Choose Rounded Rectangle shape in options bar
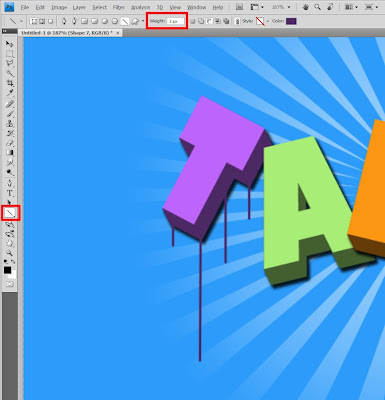Screen dimensions: 385x400 pyautogui.click(x=94, y=21)
